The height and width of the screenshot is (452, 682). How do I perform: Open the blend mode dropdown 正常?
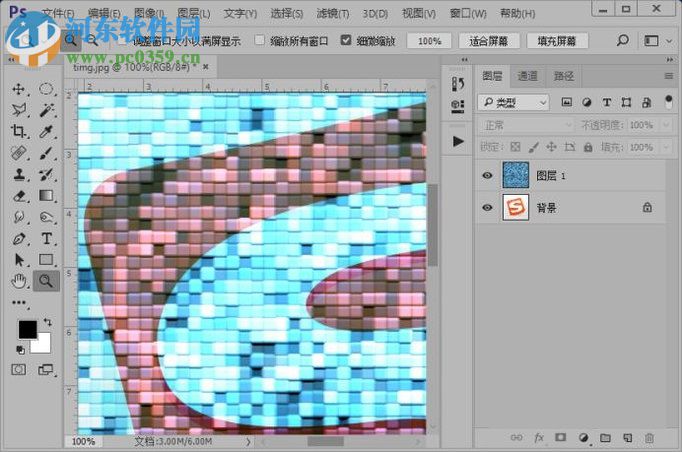click(x=527, y=125)
